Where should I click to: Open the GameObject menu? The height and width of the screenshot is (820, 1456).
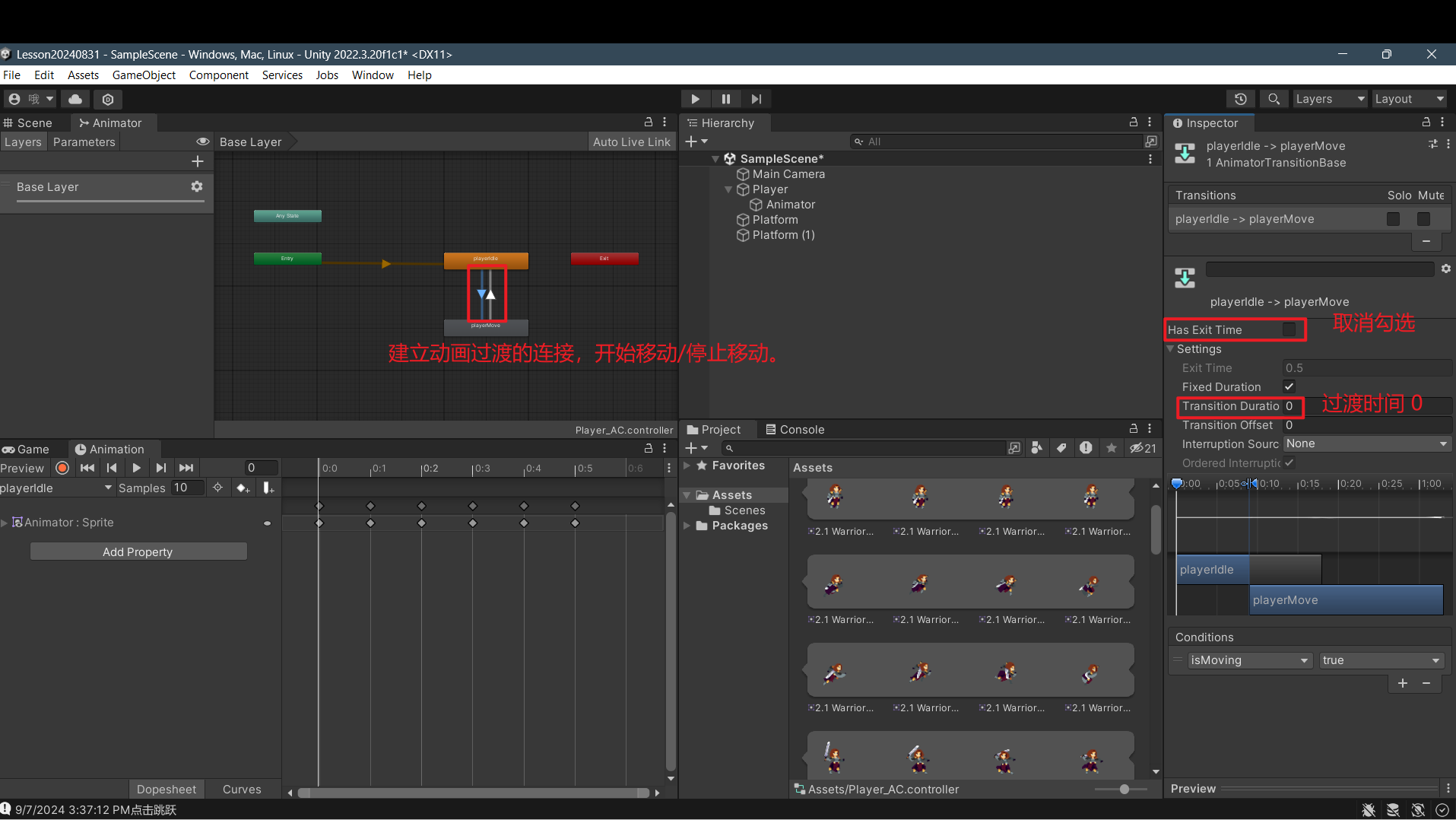[x=144, y=75]
